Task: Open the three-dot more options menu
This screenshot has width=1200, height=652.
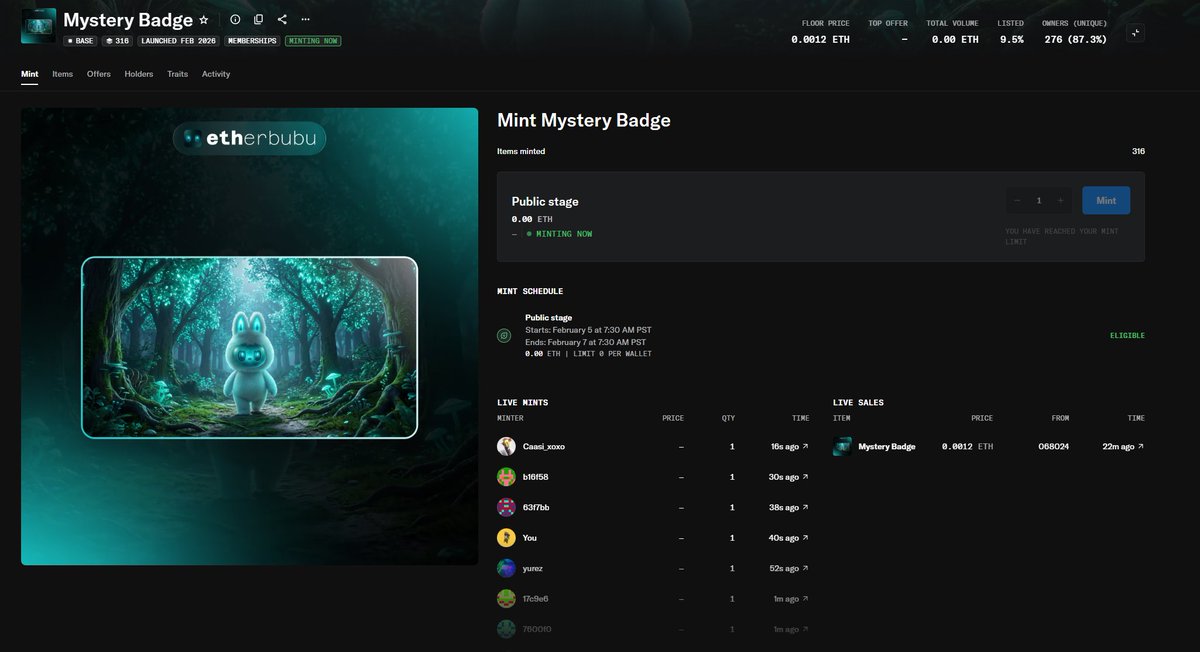Action: tap(305, 20)
